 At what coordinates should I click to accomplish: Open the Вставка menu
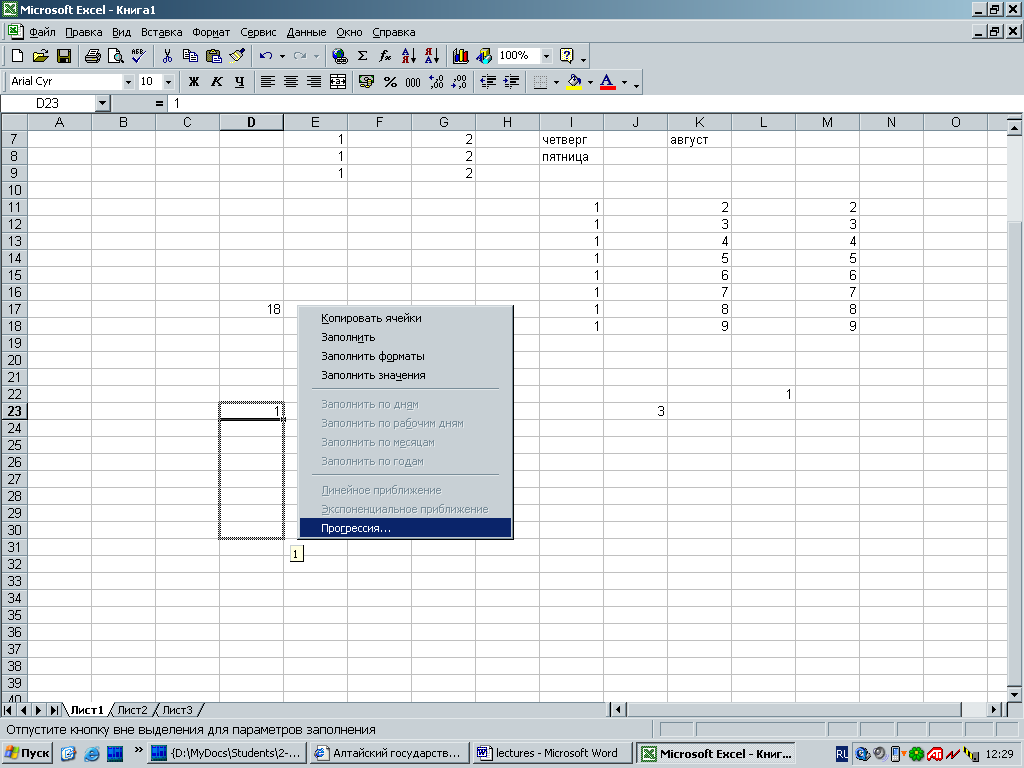[161, 32]
